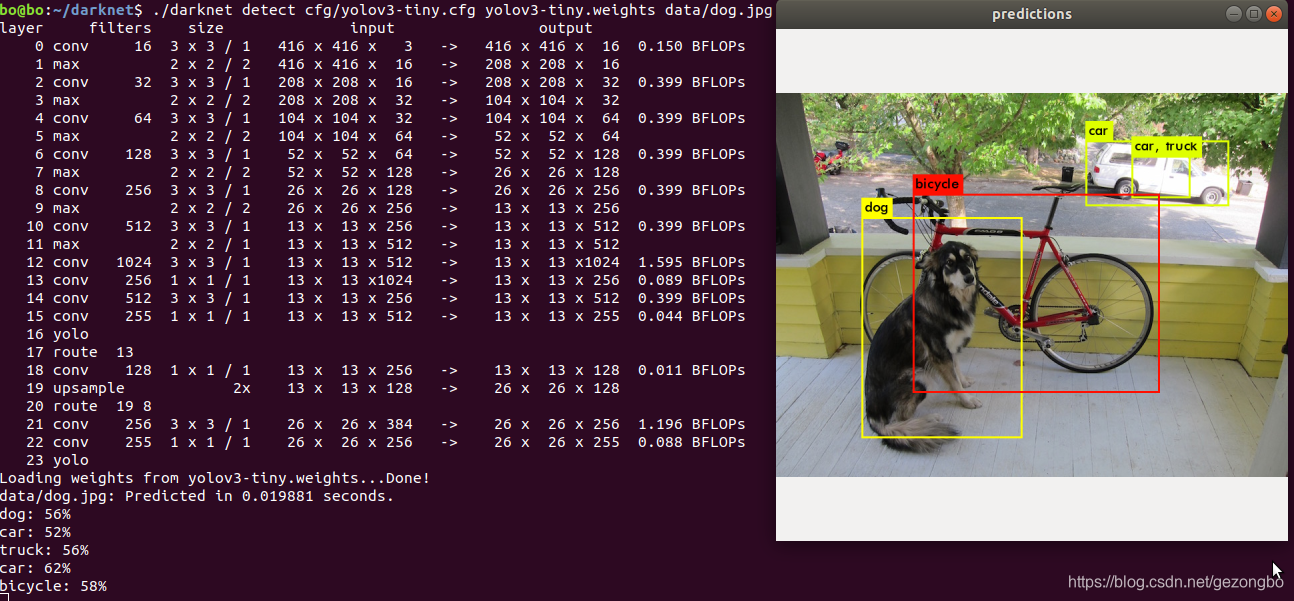Viewport: 1294px width, 601px height.
Task: Click 'Loading weights from yolov3-tiny.weights...Done!' line
Action: 215,478
